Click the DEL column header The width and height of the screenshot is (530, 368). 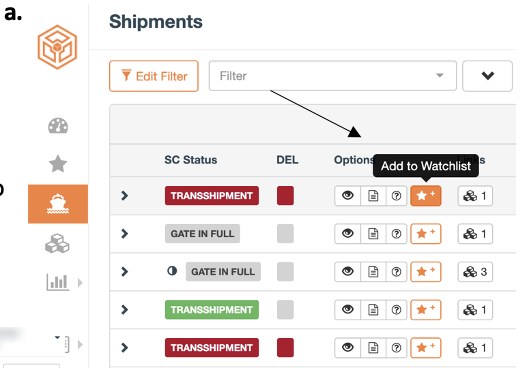coord(287,160)
